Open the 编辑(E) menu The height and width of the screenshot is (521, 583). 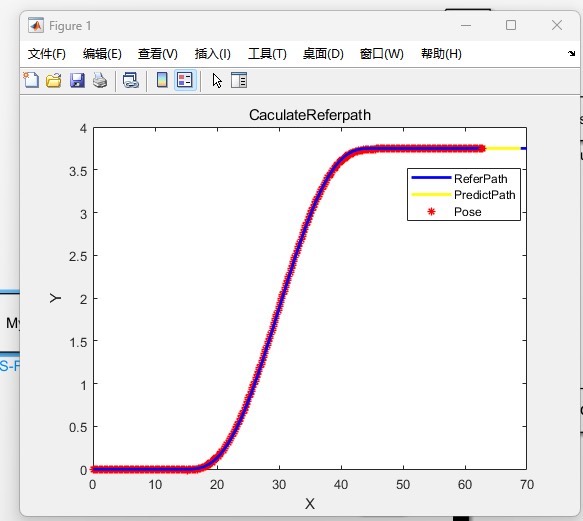click(x=102, y=54)
